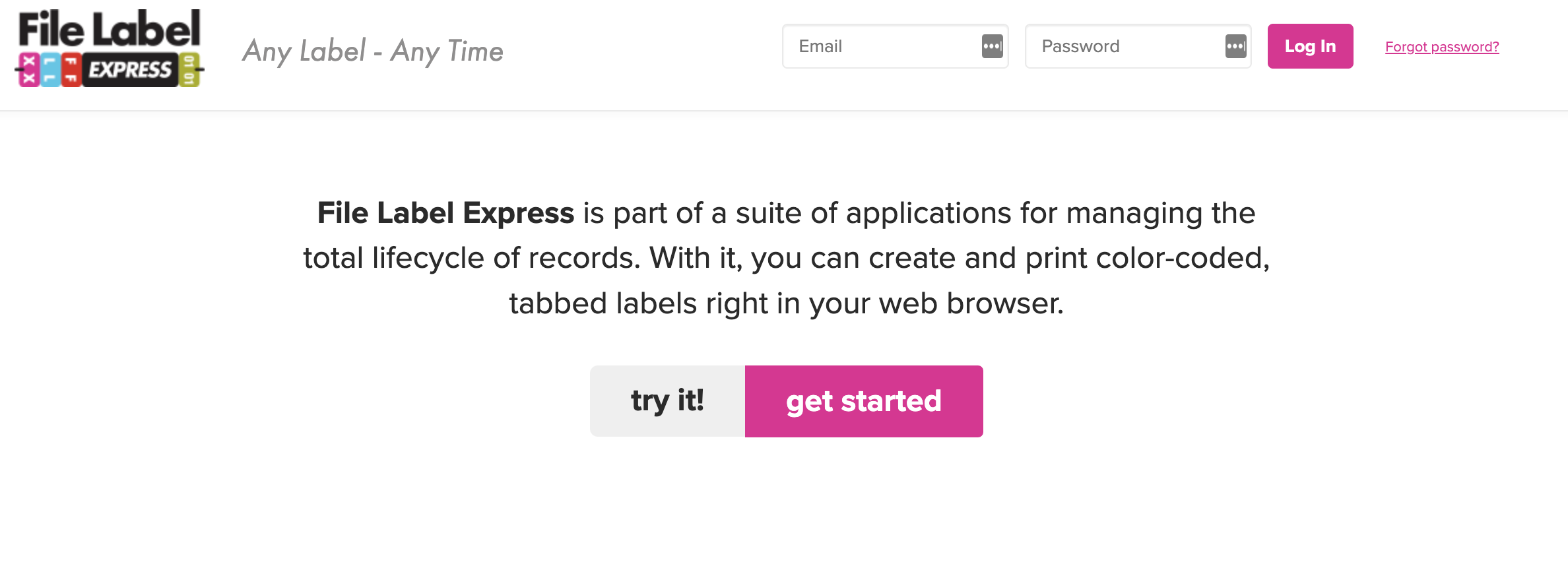The height and width of the screenshot is (566, 1568).
Task: Click the word "applications" in the description
Action: pos(929,213)
